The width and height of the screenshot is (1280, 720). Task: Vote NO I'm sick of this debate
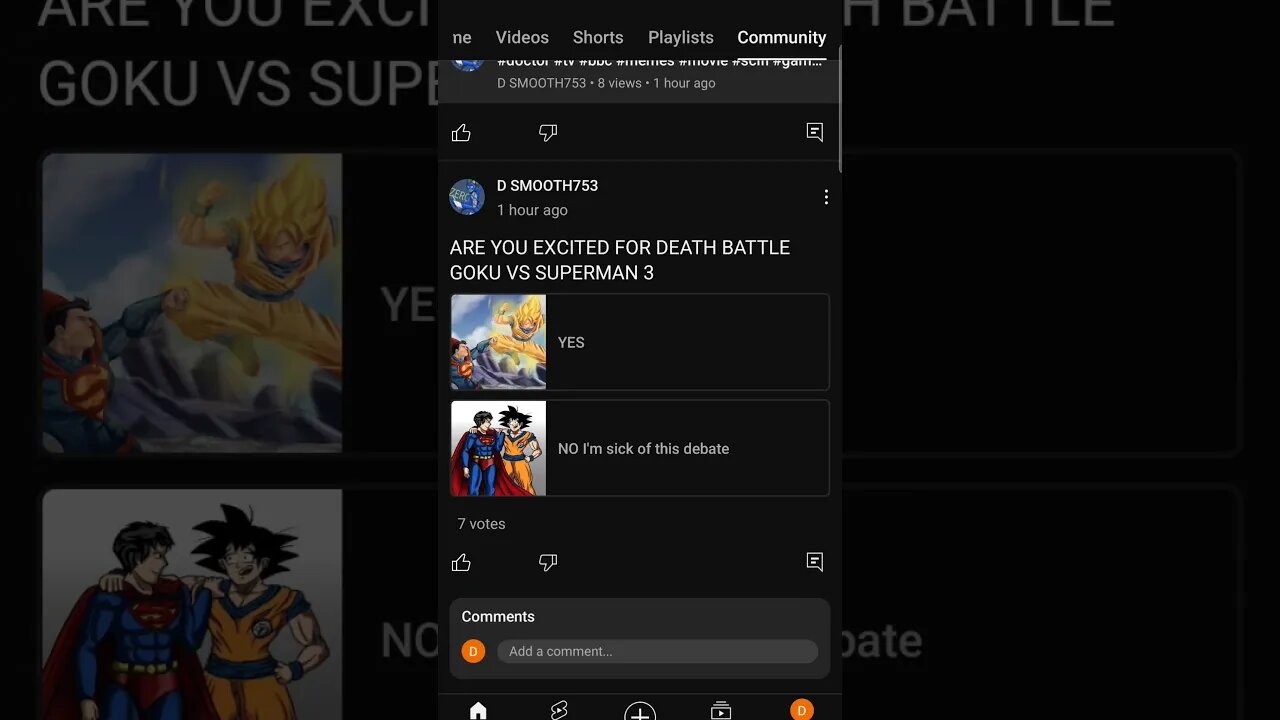[x=640, y=448]
